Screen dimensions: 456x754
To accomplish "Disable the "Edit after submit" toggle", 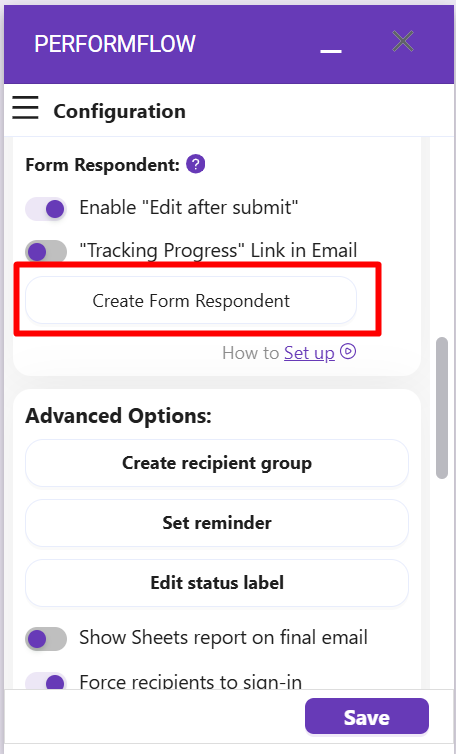I will tap(46, 209).
